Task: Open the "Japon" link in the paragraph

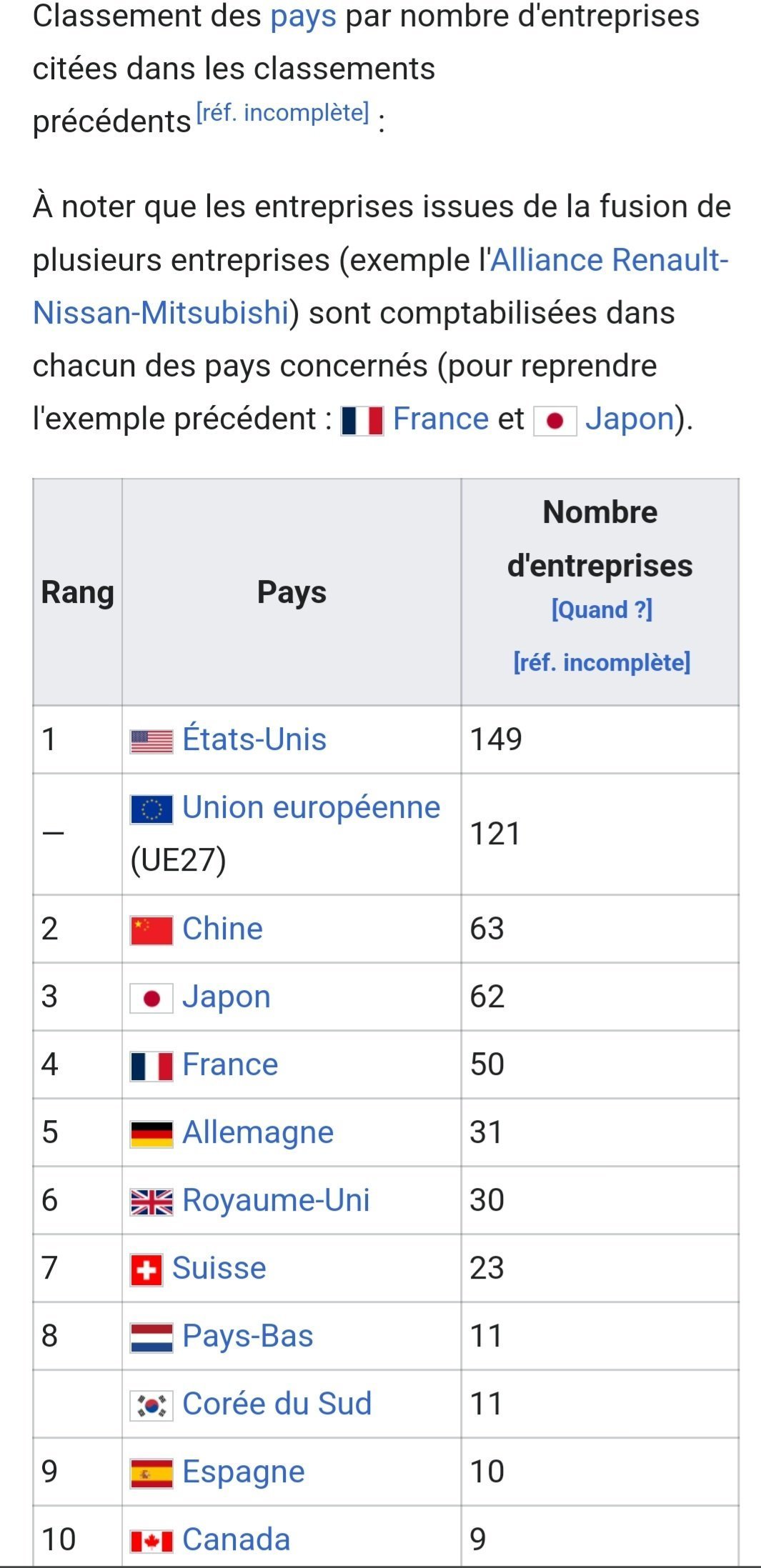Action: [630, 419]
